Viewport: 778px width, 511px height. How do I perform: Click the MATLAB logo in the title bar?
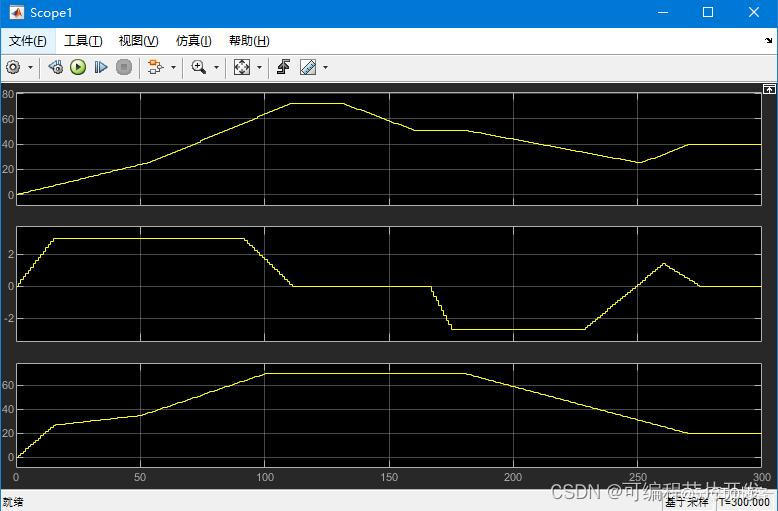pyautogui.click(x=16, y=12)
